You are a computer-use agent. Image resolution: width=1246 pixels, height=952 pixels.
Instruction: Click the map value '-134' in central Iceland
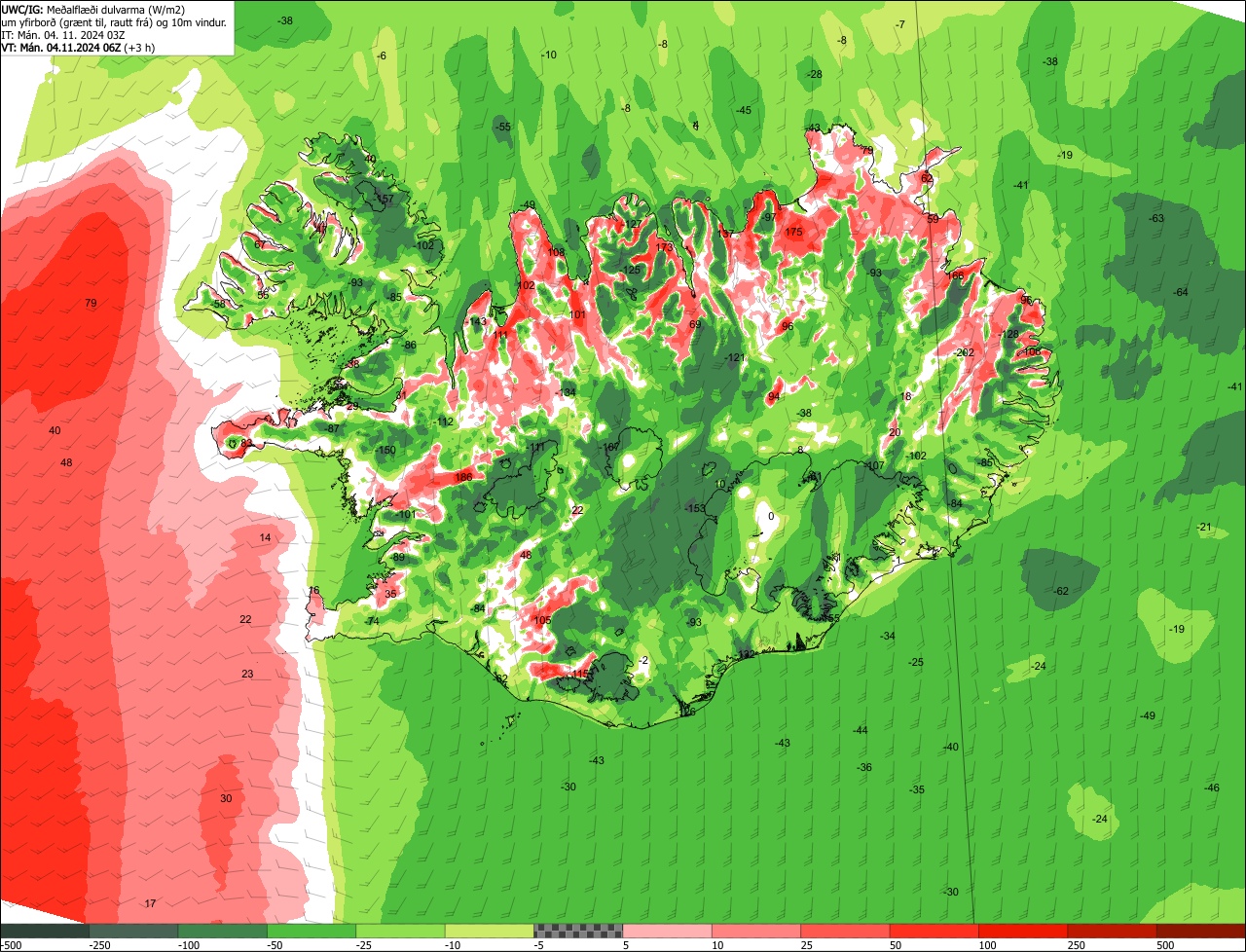[566, 392]
